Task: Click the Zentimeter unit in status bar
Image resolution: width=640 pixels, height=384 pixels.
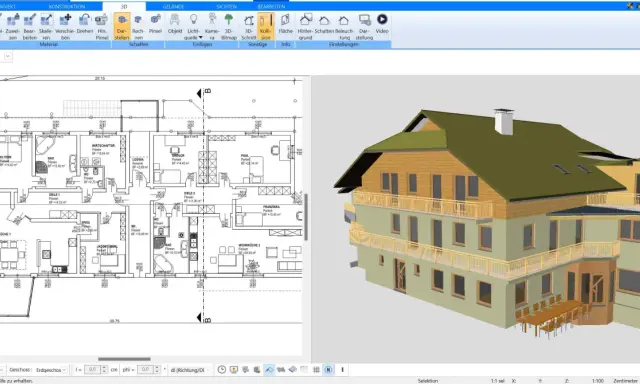Action: click(625, 381)
